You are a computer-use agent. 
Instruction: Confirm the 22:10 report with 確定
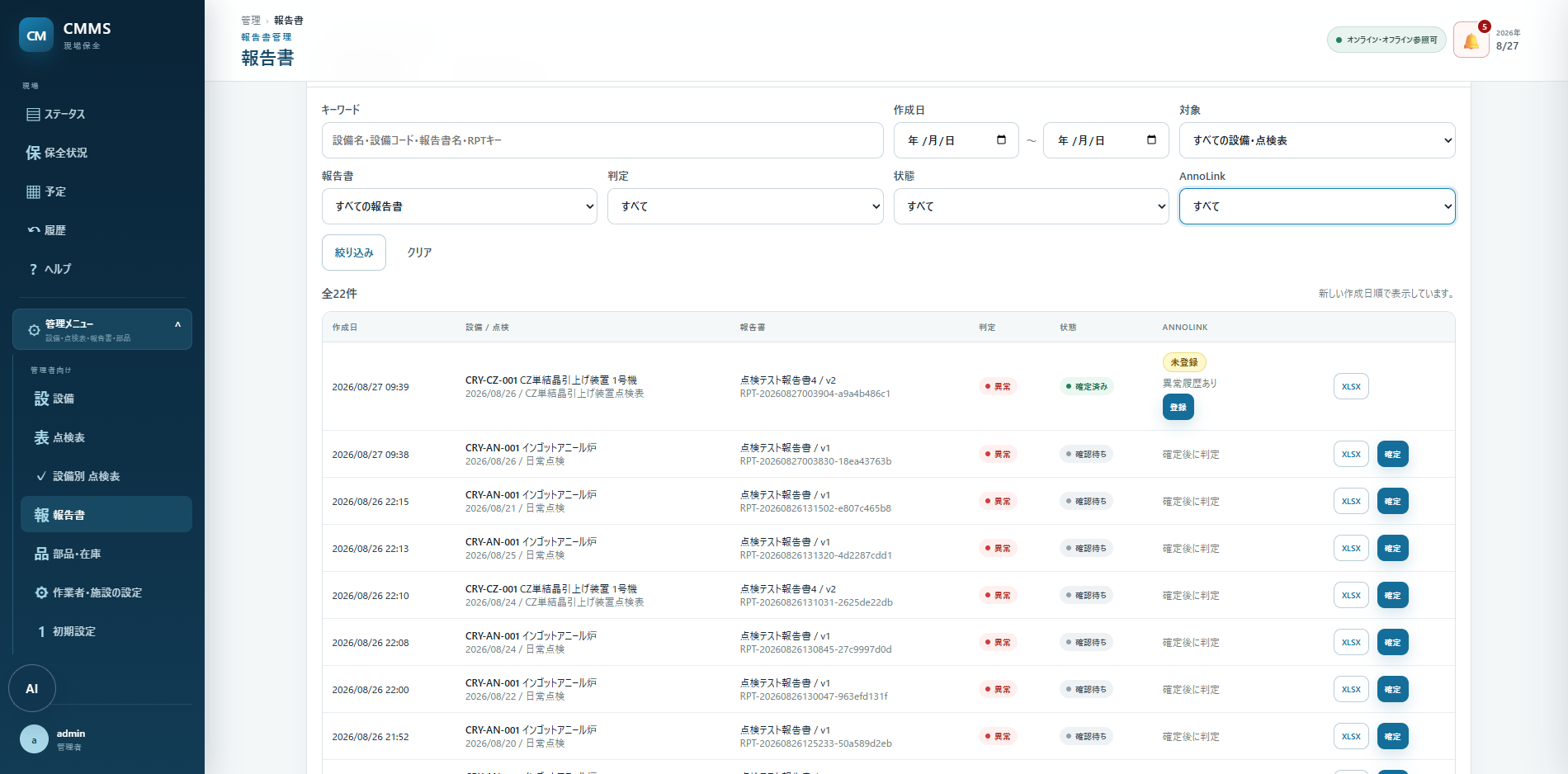click(1393, 595)
